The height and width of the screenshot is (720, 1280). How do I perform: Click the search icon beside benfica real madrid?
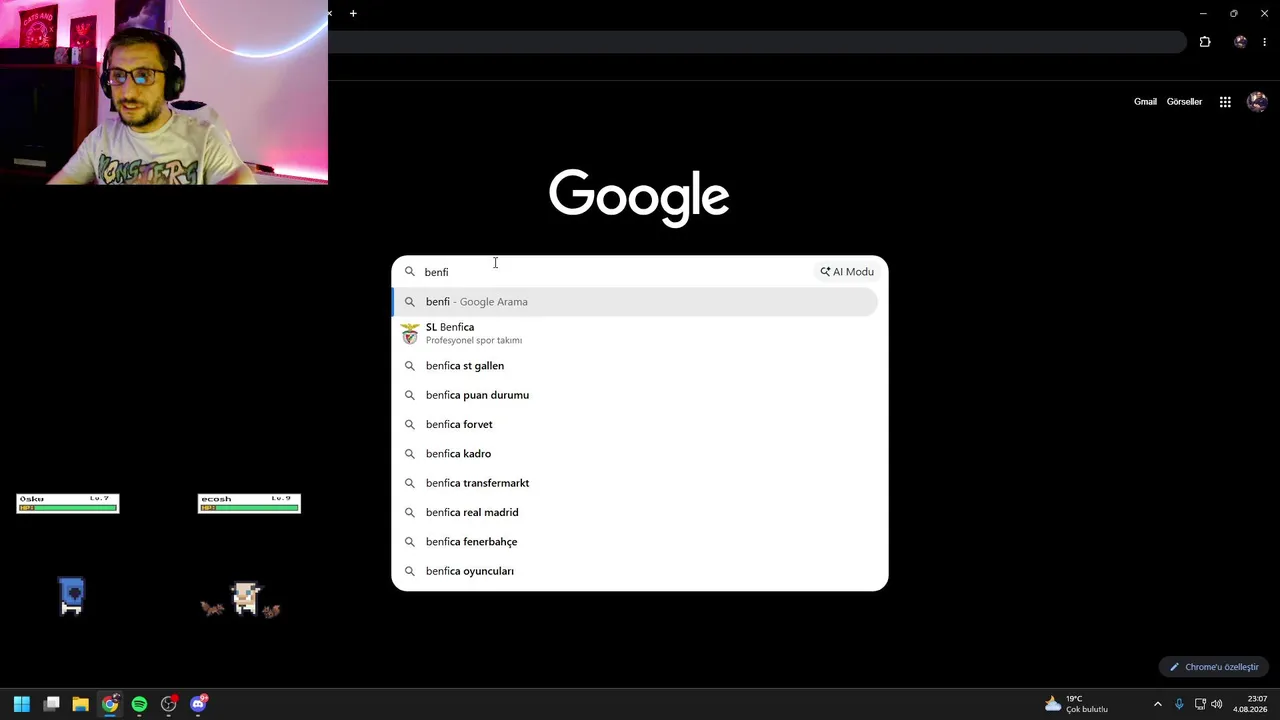pyautogui.click(x=410, y=512)
